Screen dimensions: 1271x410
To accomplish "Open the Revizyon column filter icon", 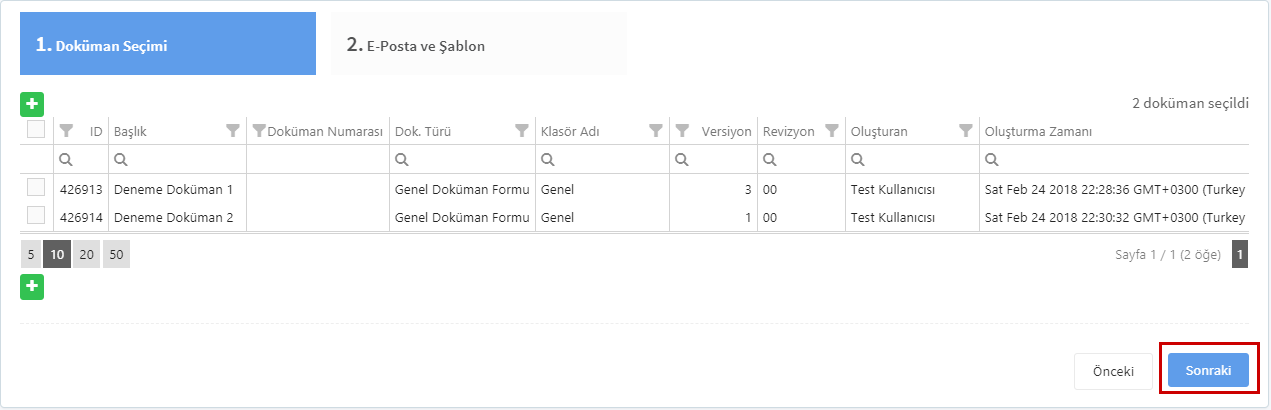I will pyautogui.click(x=831, y=131).
